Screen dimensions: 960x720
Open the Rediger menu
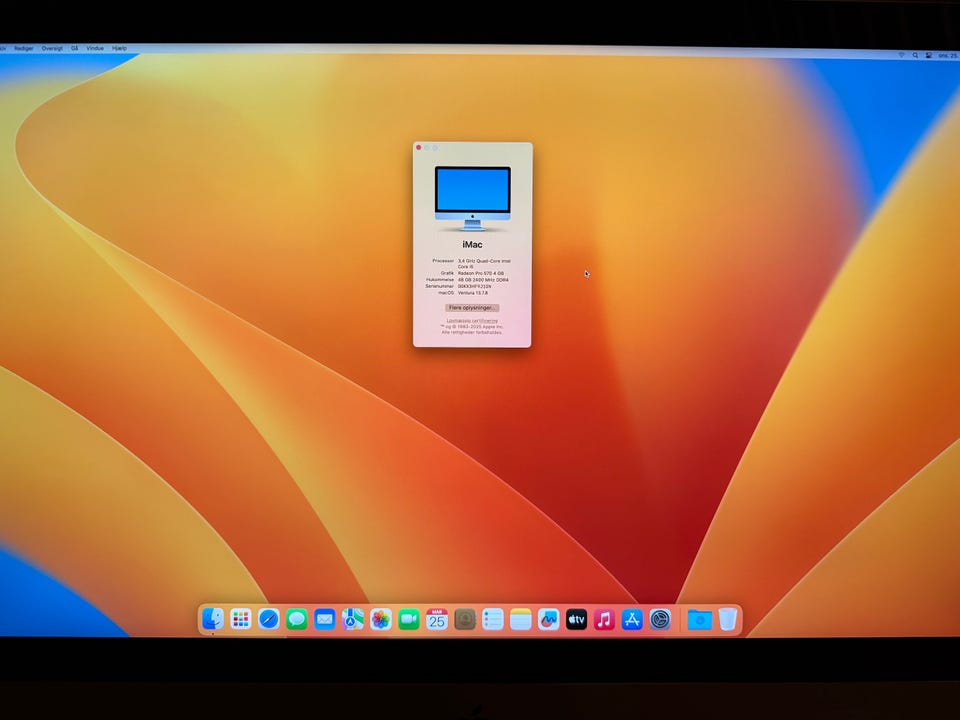click(x=24, y=48)
